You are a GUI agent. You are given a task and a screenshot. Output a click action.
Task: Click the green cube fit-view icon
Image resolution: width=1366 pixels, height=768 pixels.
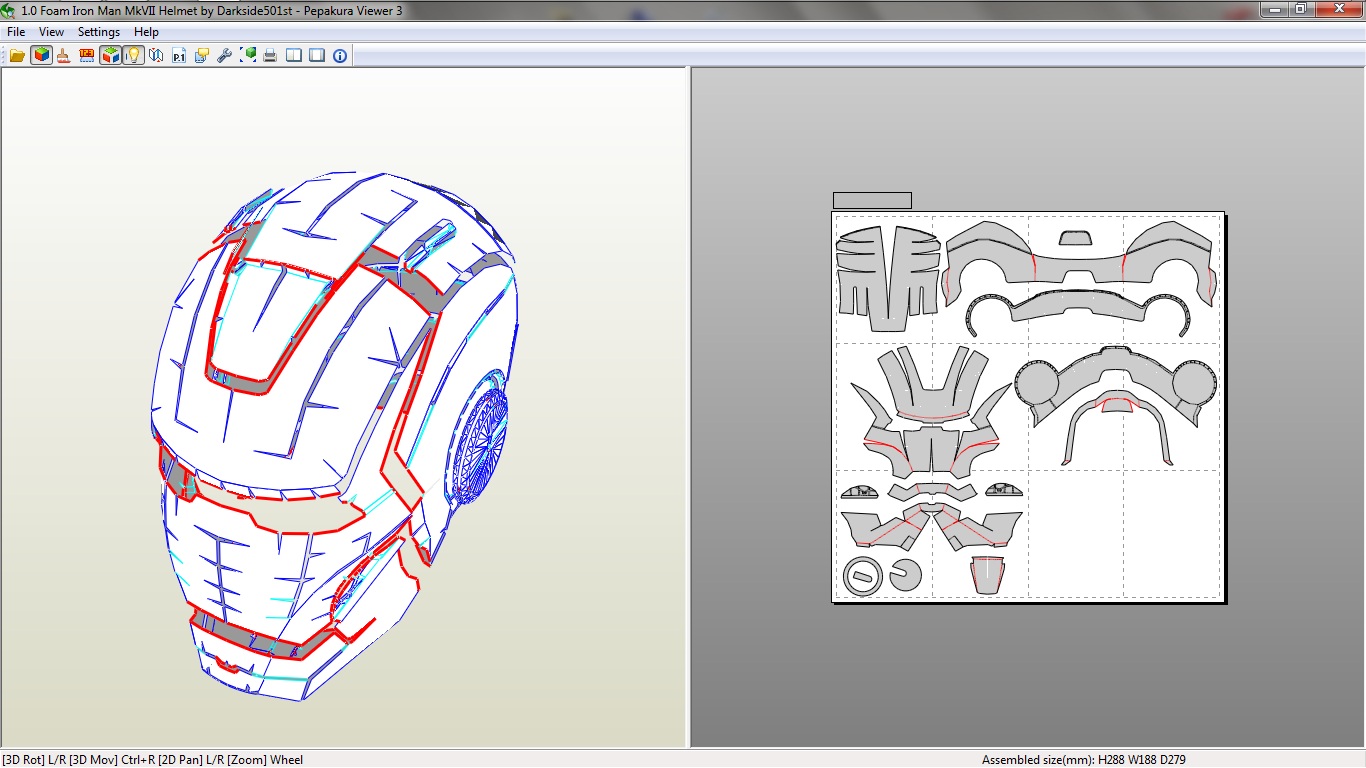pos(248,55)
